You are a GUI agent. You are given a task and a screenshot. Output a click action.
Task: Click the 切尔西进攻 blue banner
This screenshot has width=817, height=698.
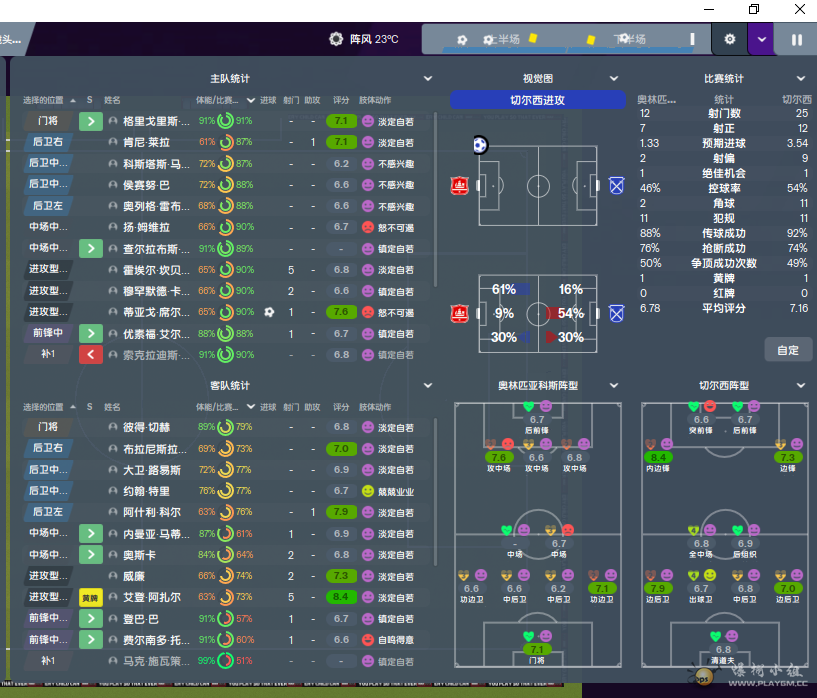tap(537, 100)
